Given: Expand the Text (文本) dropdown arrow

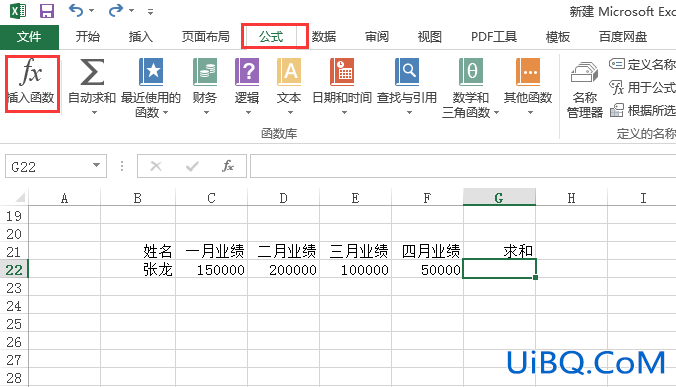Looking at the screenshot, I should 291,113.
